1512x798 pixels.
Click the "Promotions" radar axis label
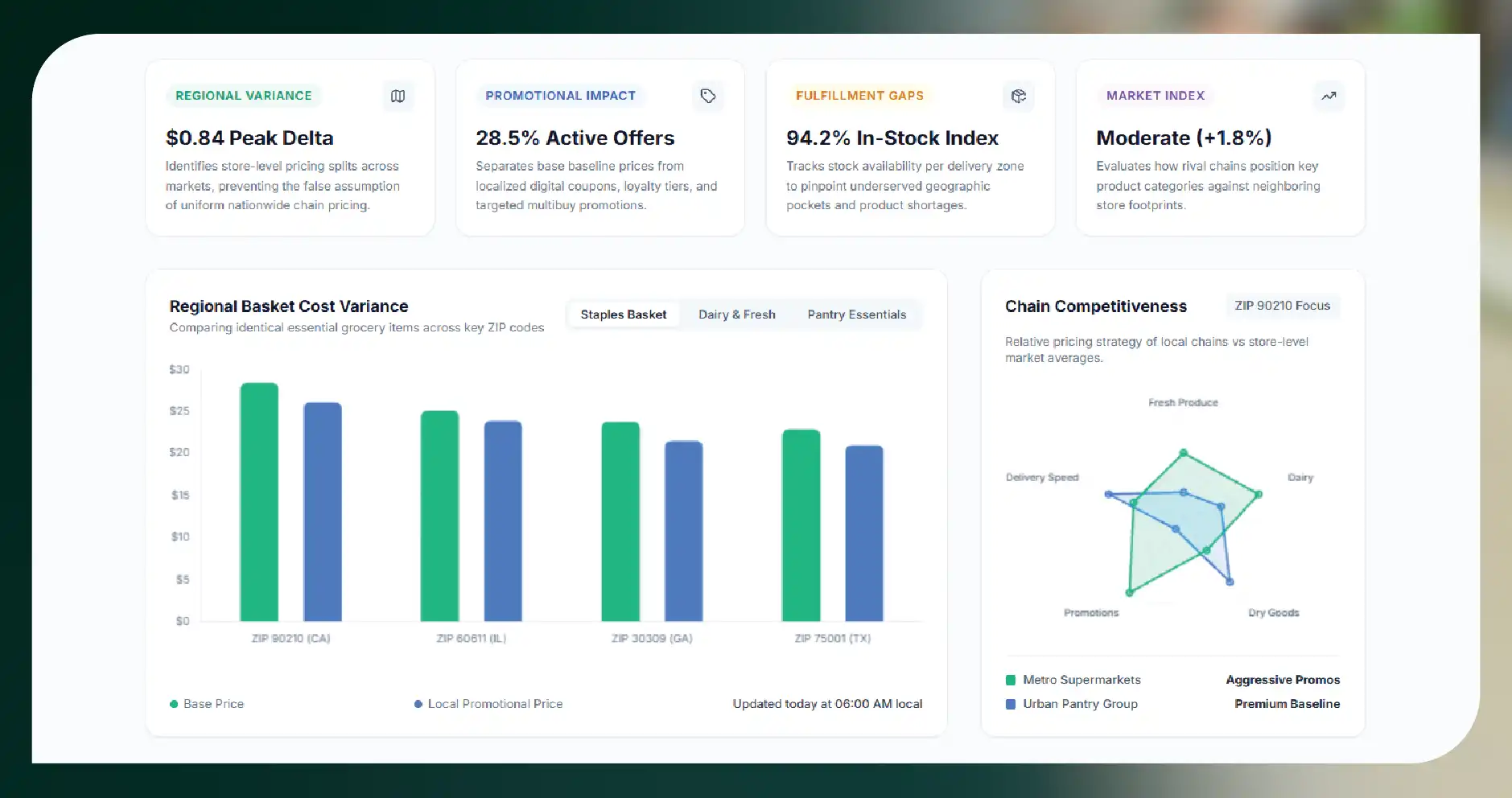1091,613
